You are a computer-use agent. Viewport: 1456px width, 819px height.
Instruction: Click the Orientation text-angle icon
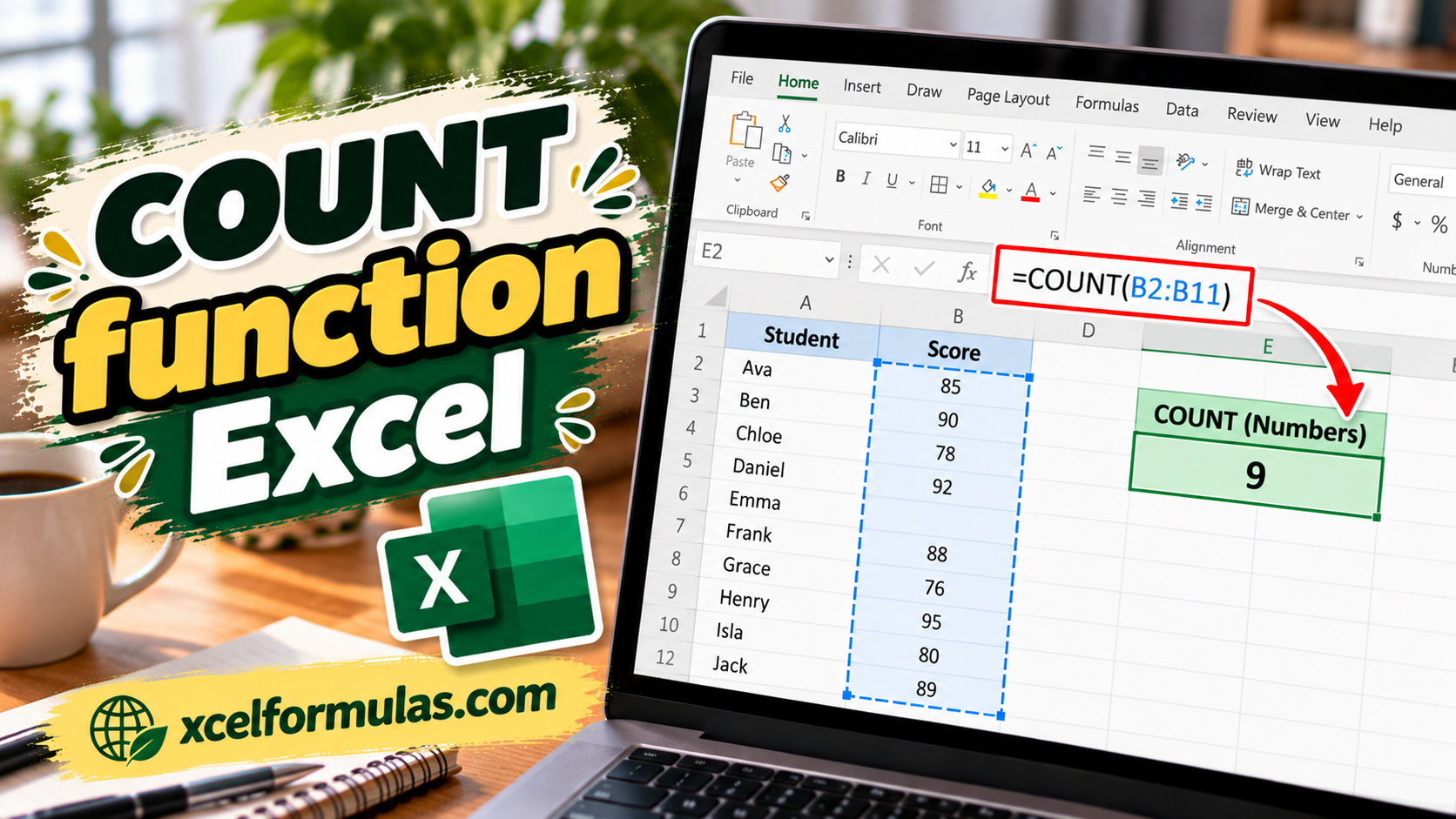1185,161
